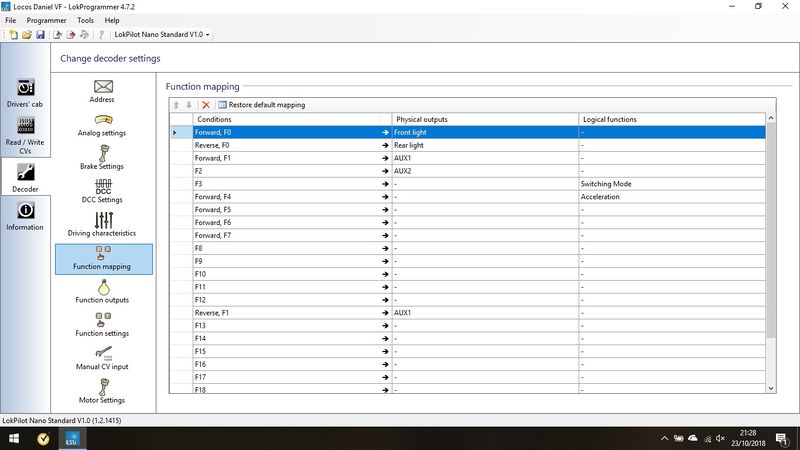The width and height of the screenshot is (800, 450).
Task: Open the Tools menu
Action: coord(85,20)
